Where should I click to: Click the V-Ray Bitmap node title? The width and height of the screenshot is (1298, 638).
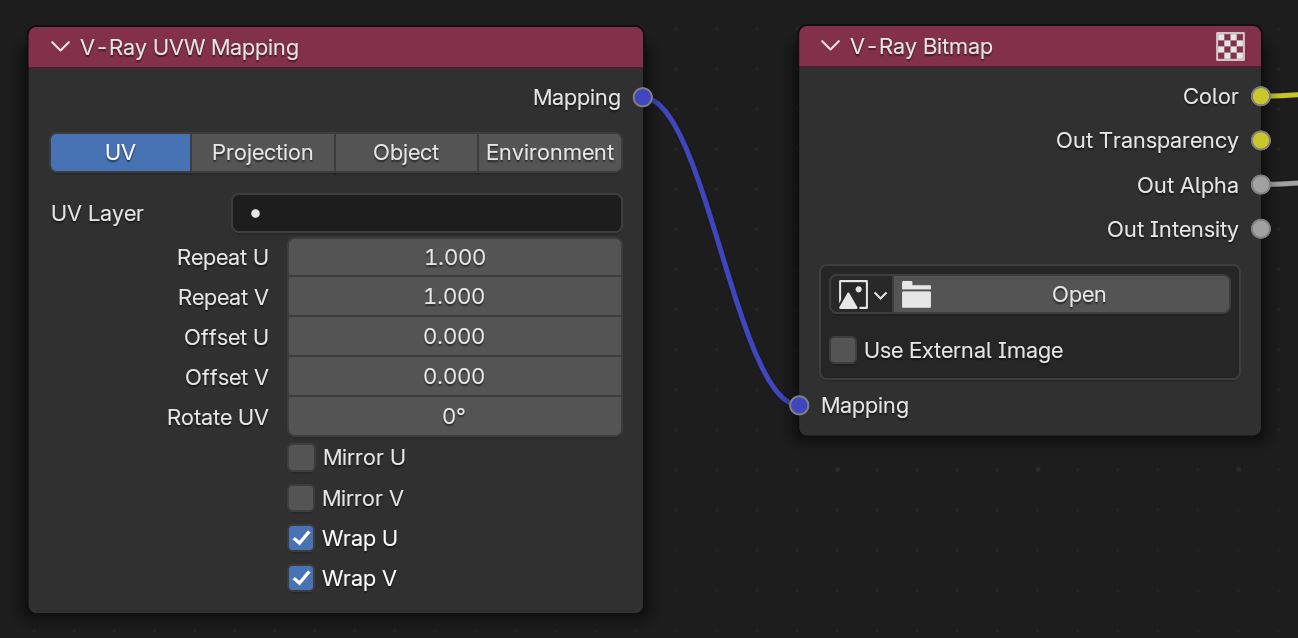coord(921,46)
